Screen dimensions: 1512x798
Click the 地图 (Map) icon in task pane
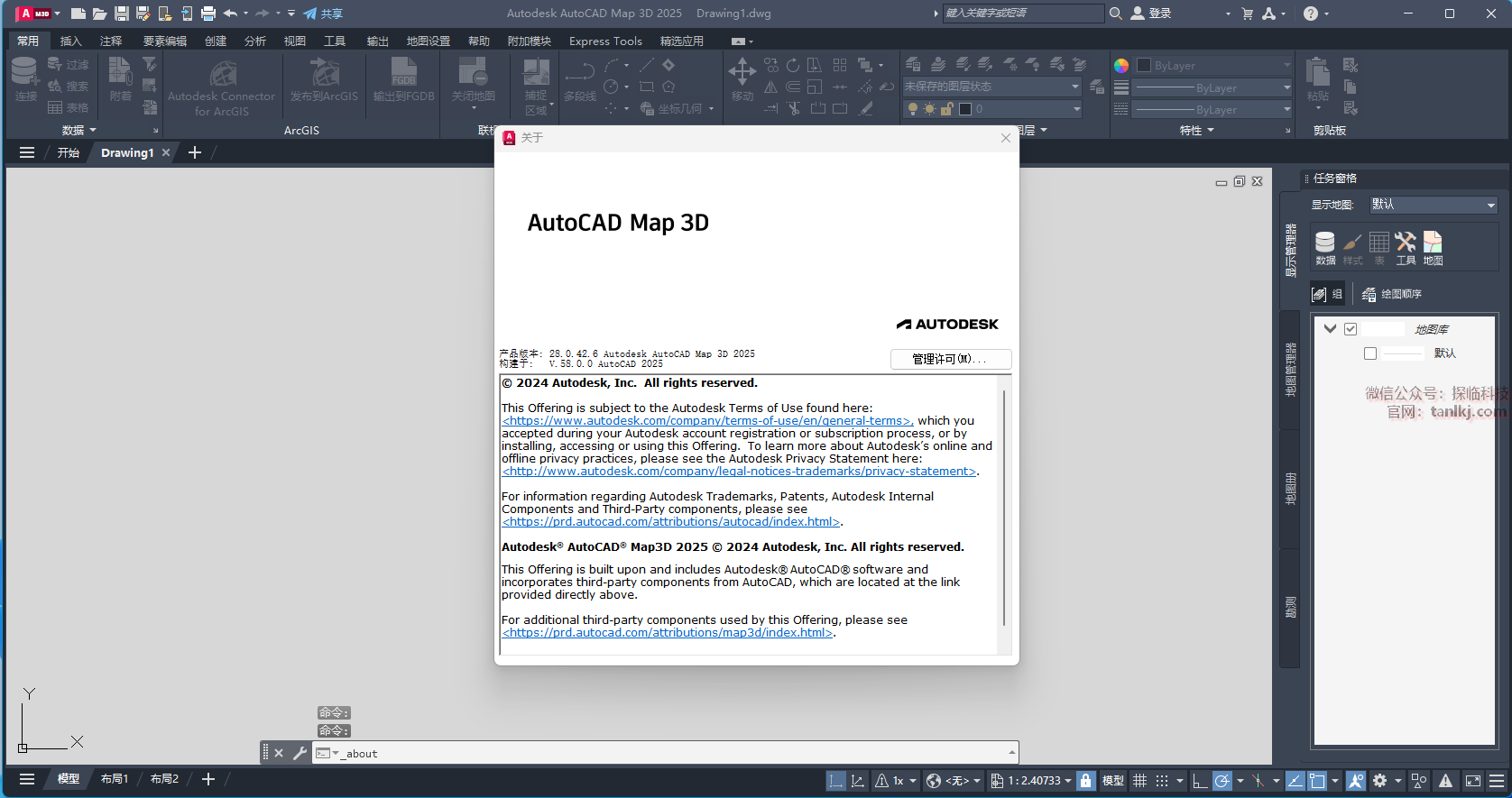pos(1433,248)
